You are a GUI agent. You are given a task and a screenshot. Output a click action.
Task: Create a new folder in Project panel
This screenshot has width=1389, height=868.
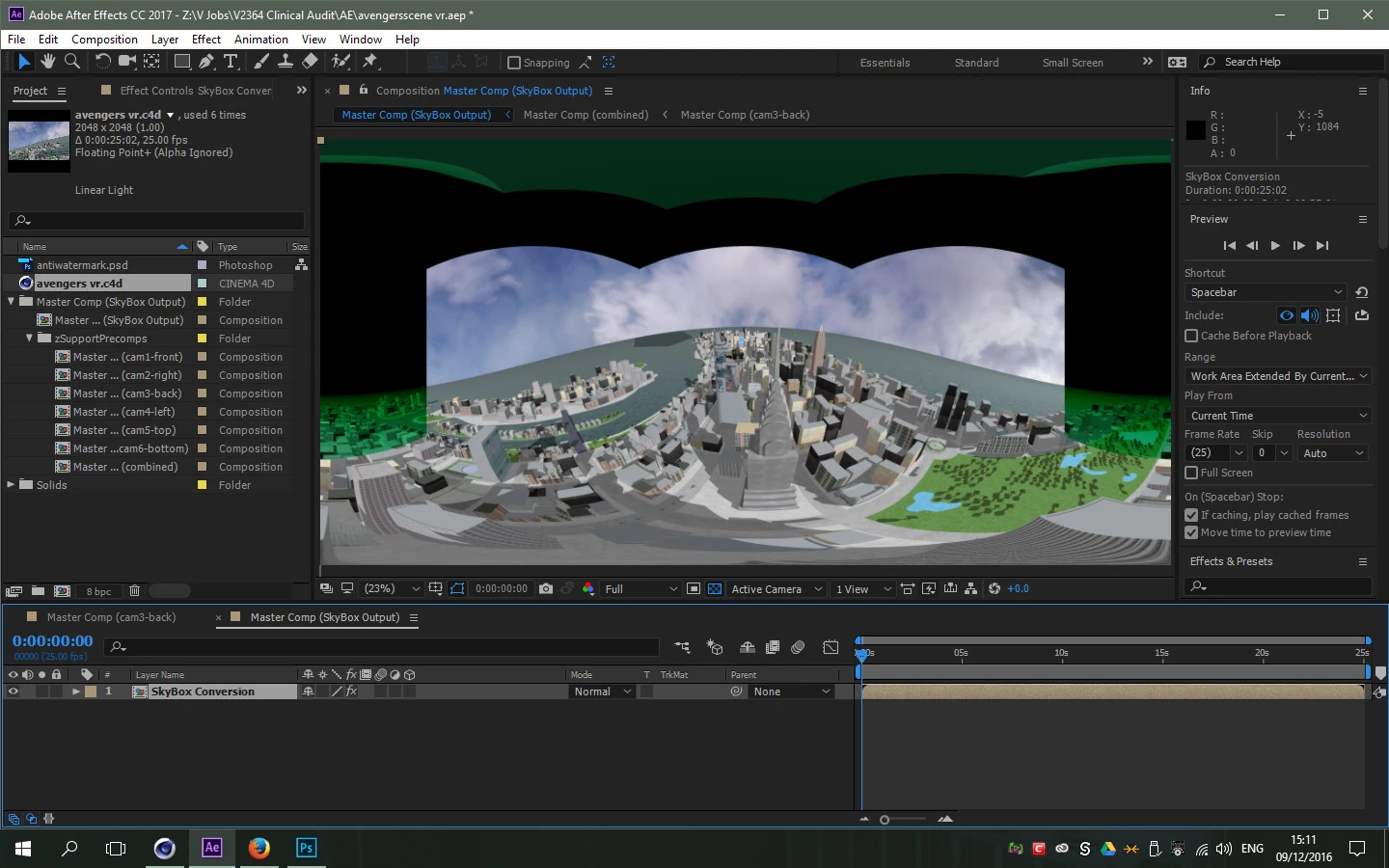tap(38, 591)
